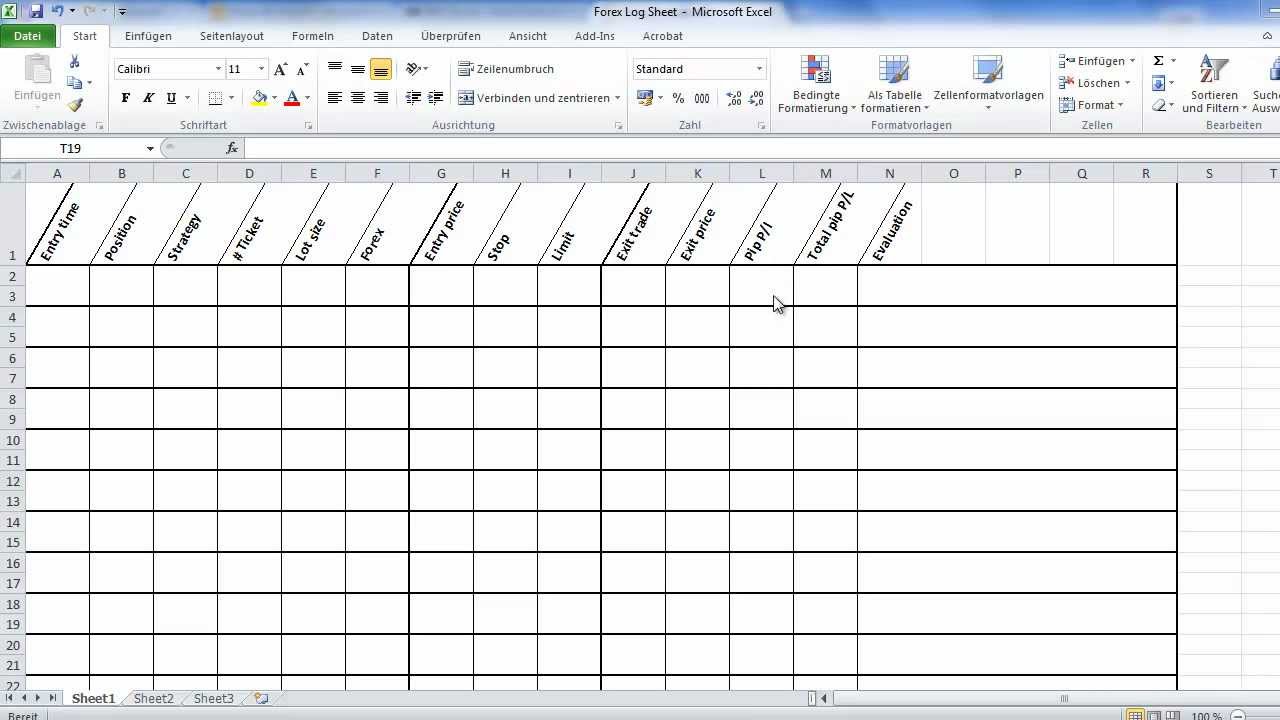The image size is (1280, 720).
Task: Switch to the Daten tab
Action: click(x=377, y=36)
